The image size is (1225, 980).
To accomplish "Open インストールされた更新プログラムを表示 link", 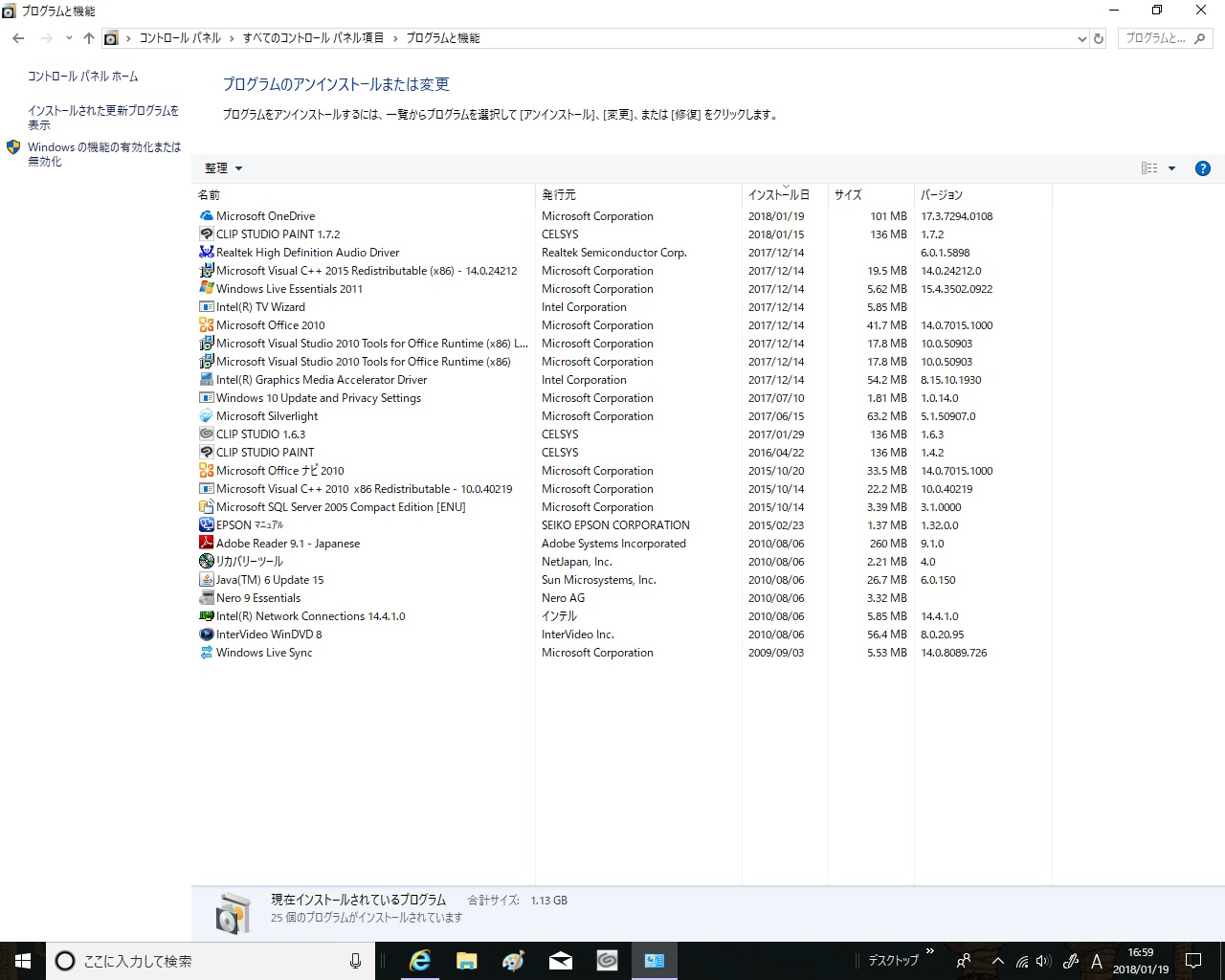I will click(103, 118).
